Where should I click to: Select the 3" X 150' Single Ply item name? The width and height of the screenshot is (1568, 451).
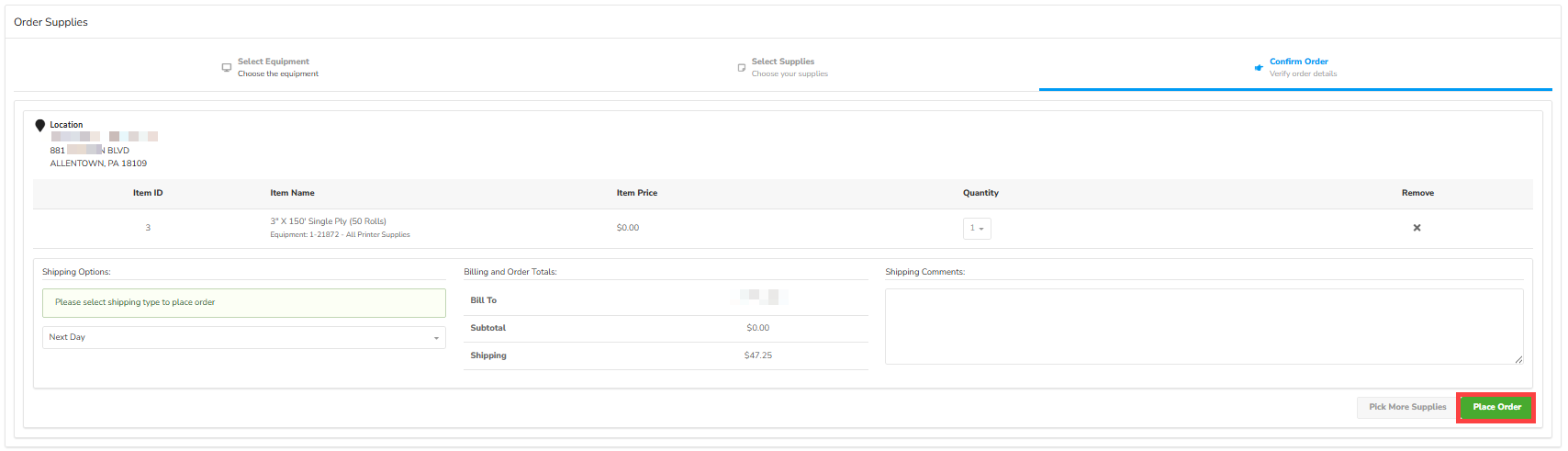click(x=328, y=221)
